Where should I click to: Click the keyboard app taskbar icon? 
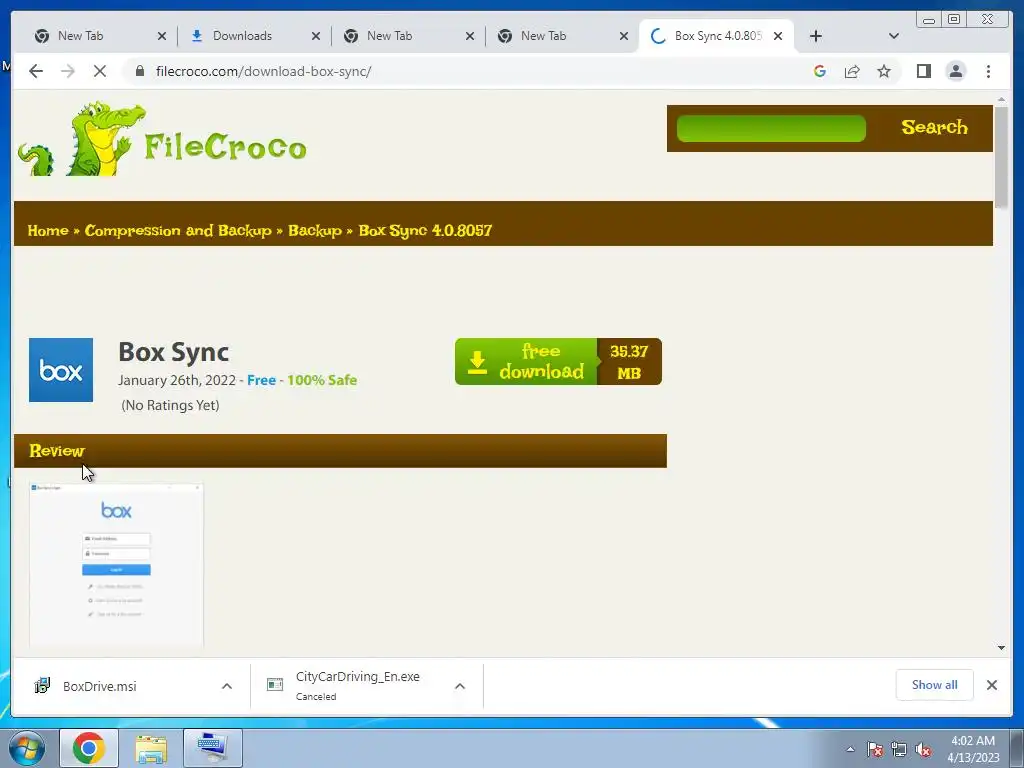tap(213, 748)
